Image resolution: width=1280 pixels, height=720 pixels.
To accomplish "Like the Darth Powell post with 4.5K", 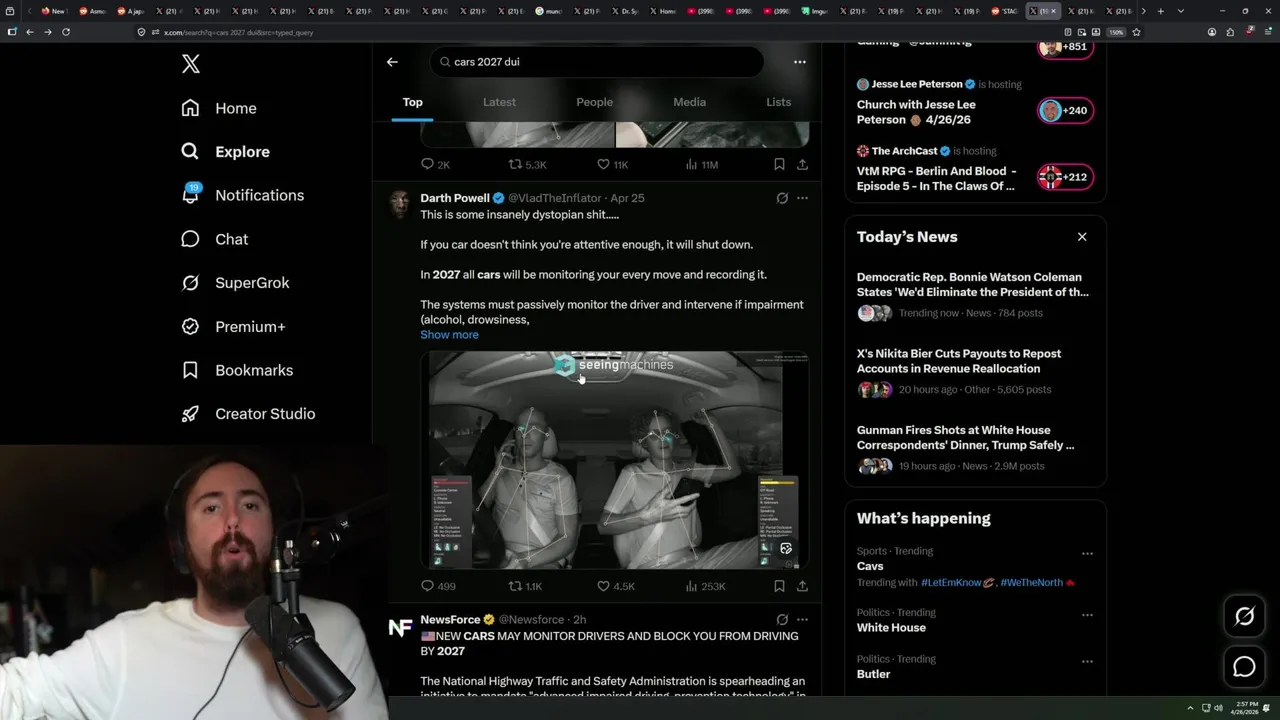I will [x=603, y=587].
